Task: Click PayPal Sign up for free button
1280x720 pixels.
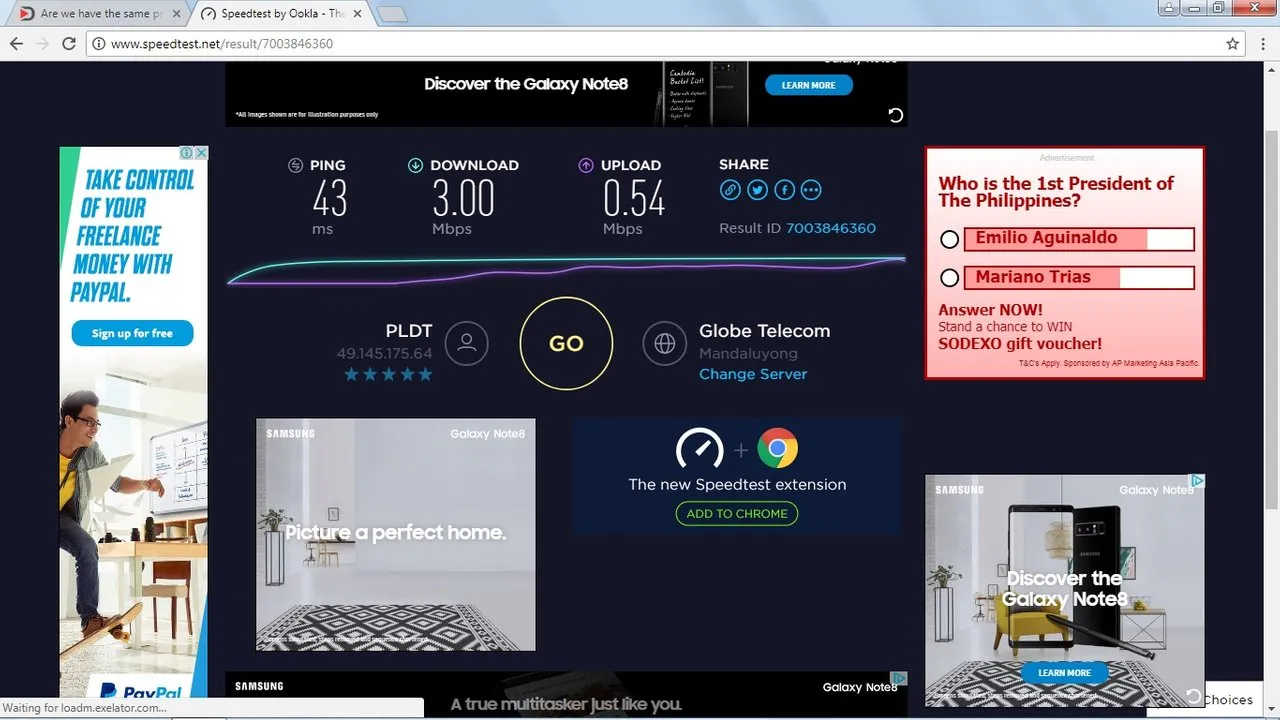Action: coord(132,333)
